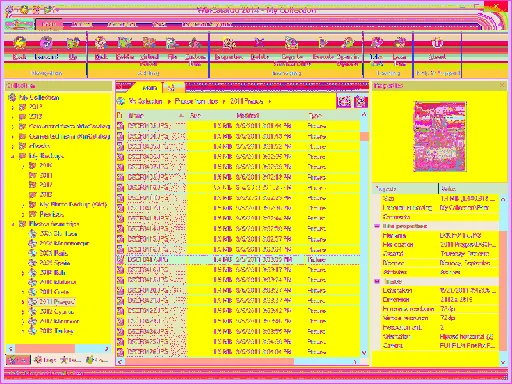The width and height of the screenshot is (512, 384).
Task: Expand the 2013 Turkey tree node
Action: coord(23,331)
